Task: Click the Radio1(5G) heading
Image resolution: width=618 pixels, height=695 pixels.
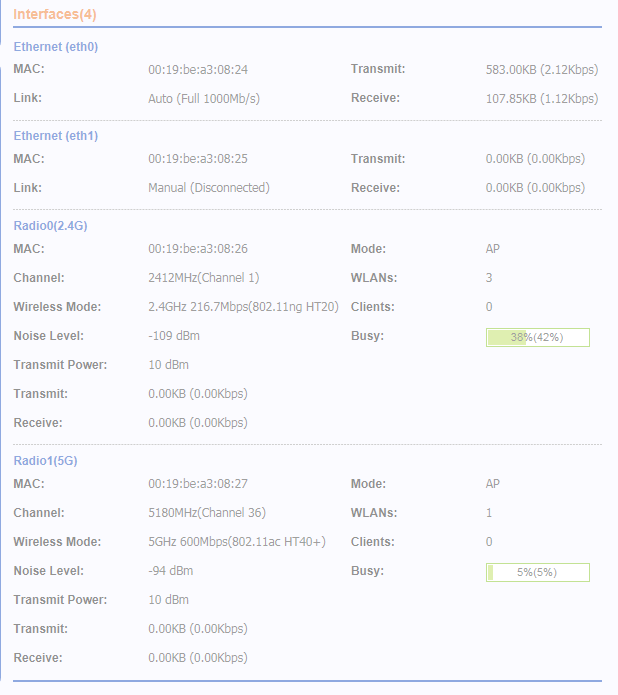Action: pos(45,461)
